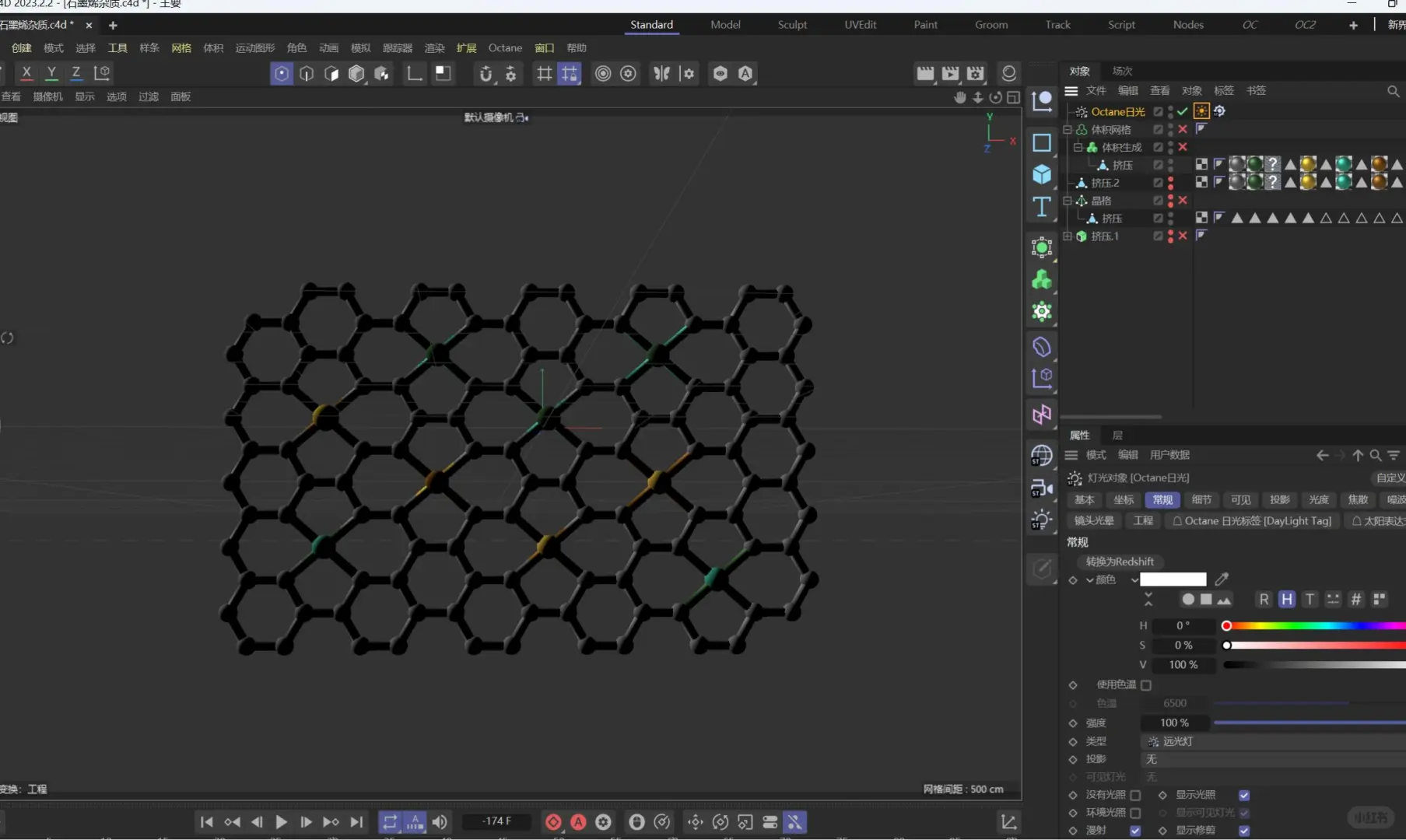
Task: Click the Octane DayLight tag icon
Action: pyautogui.click(x=1201, y=111)
